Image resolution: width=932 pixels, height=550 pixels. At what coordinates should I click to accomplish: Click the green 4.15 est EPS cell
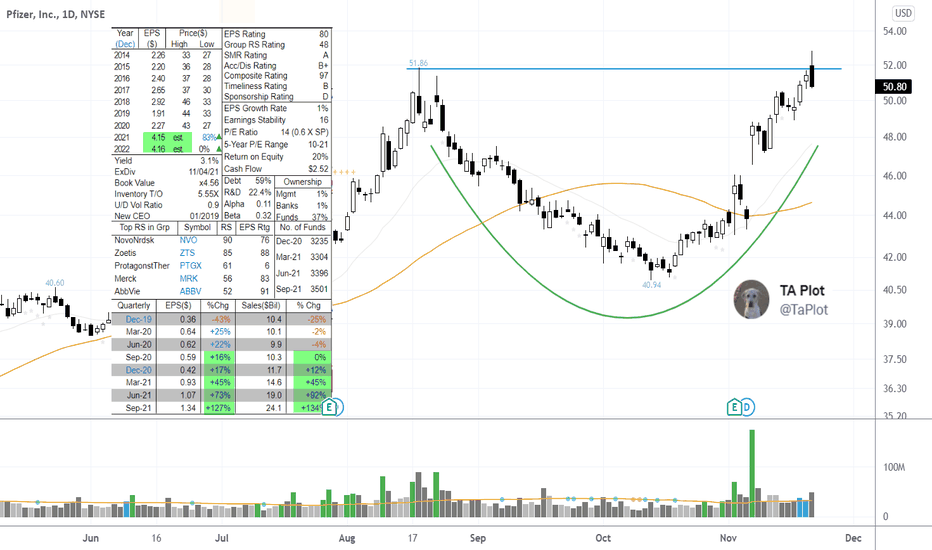167,137
